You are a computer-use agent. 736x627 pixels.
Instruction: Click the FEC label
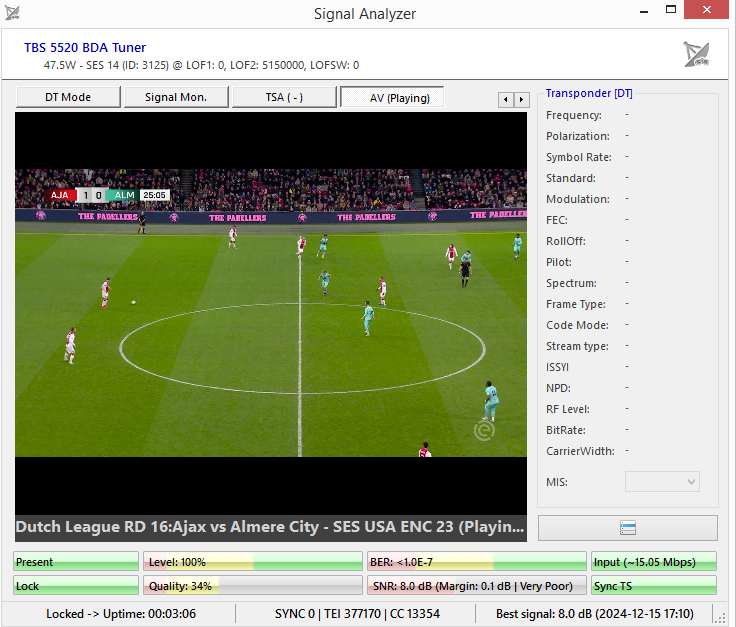click(557, 220)
